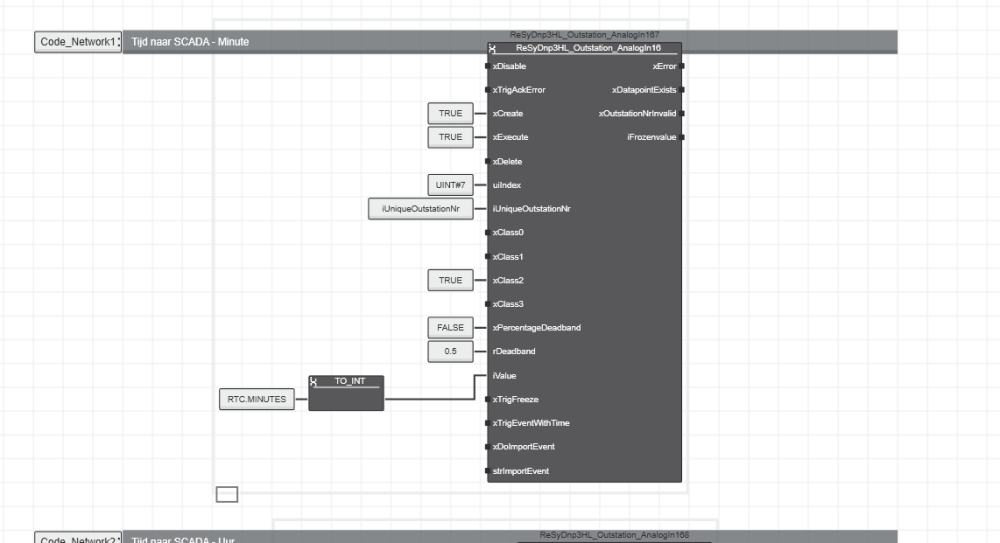Select the 'Tijd naar SCADA - Minute' network header
1000x543 pixels.
click(x=300, y=42)
